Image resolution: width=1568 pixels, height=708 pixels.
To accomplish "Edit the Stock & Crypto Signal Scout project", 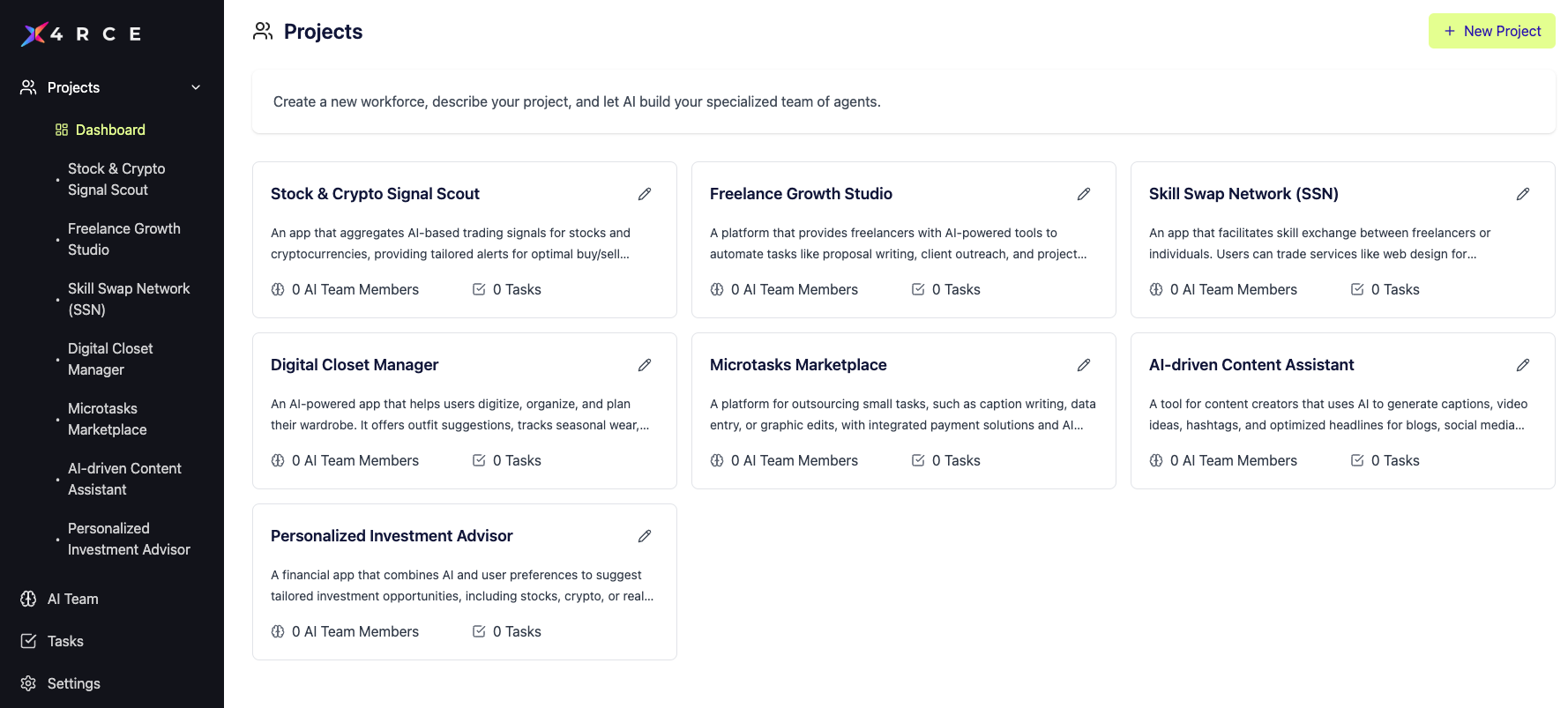I will click(x=645, y=194).
